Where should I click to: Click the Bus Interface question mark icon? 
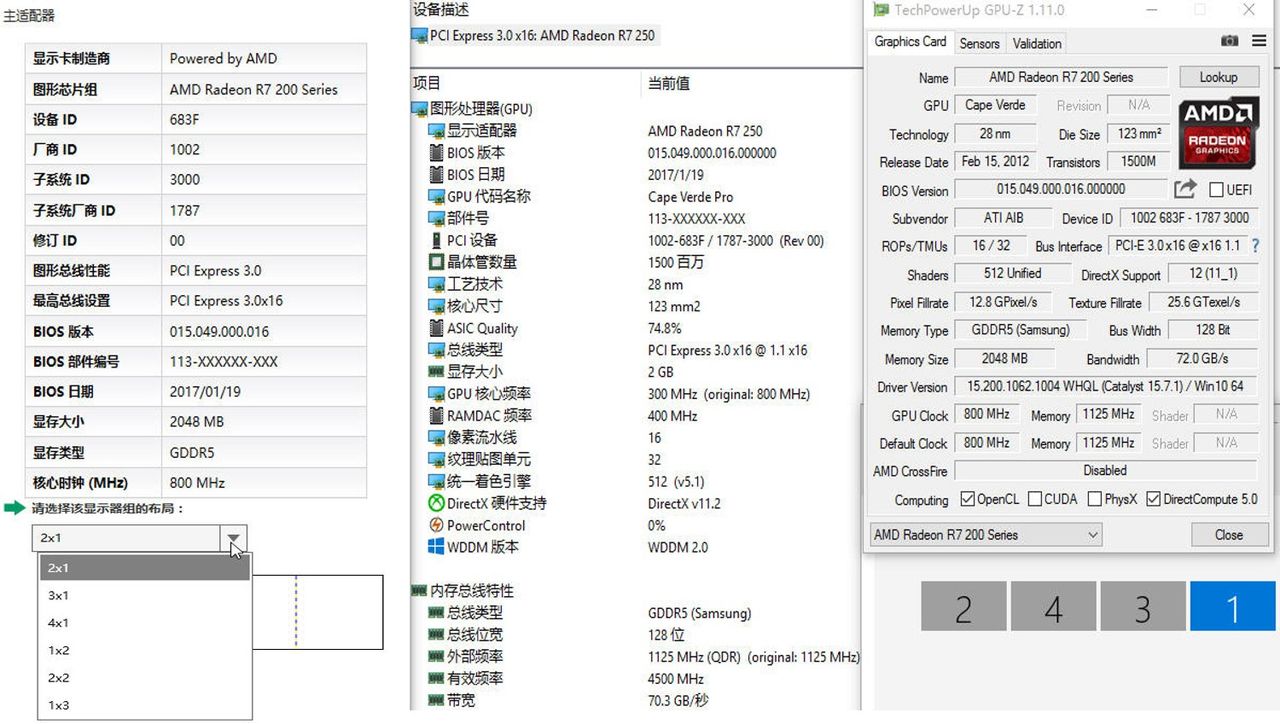tap(1255, 246)
